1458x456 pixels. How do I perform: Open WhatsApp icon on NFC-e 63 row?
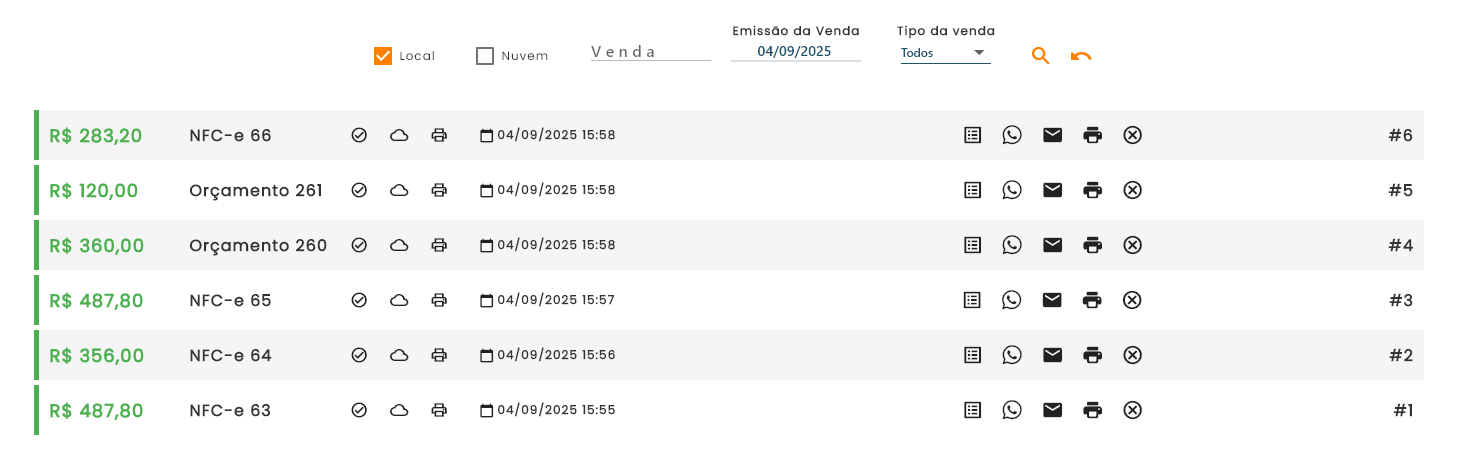point(1012,410)
